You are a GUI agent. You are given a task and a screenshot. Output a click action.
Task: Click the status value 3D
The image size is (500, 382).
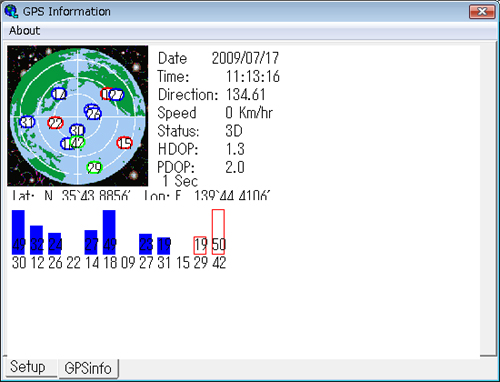[x=234, y=131]
